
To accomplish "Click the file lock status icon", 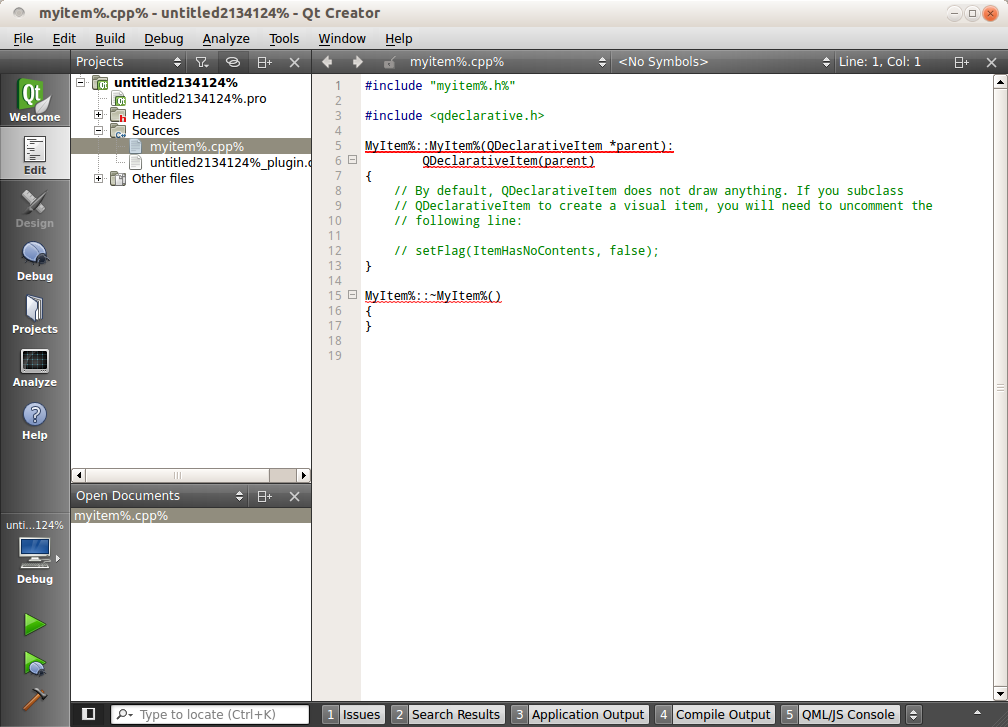I will [x=389, y=62].
